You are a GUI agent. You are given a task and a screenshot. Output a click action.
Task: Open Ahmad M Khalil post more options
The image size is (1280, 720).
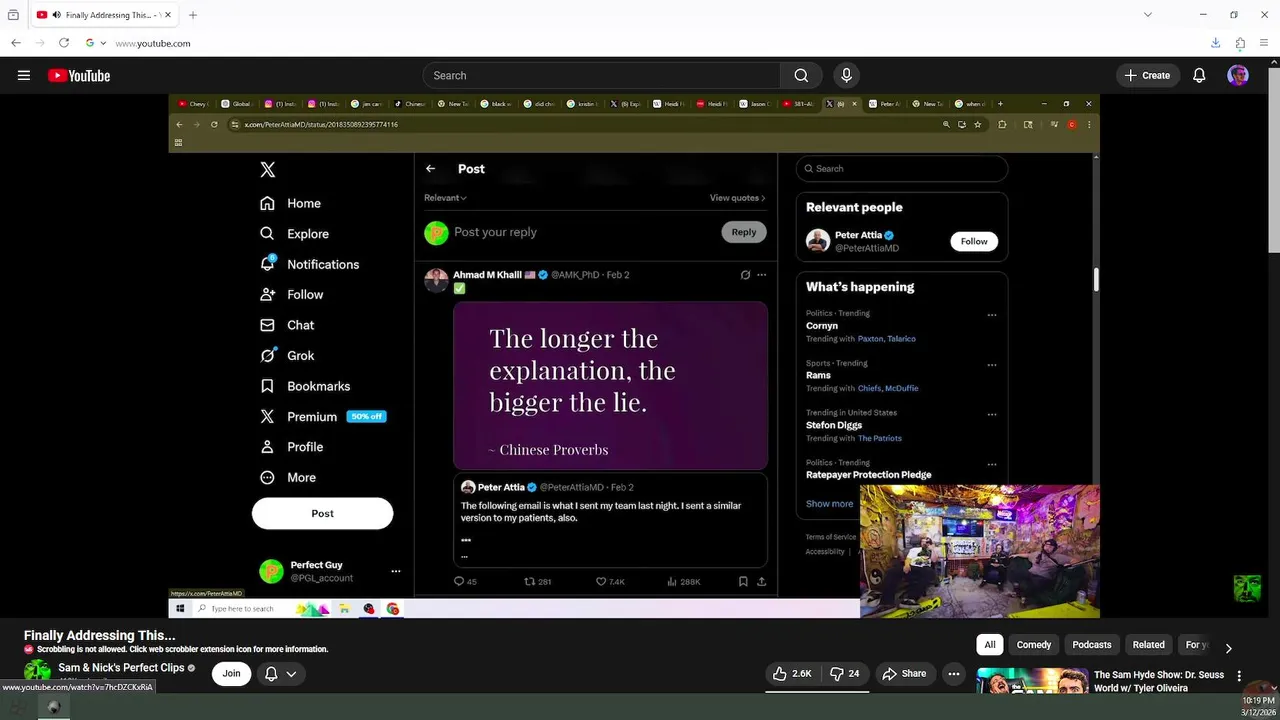761,275
